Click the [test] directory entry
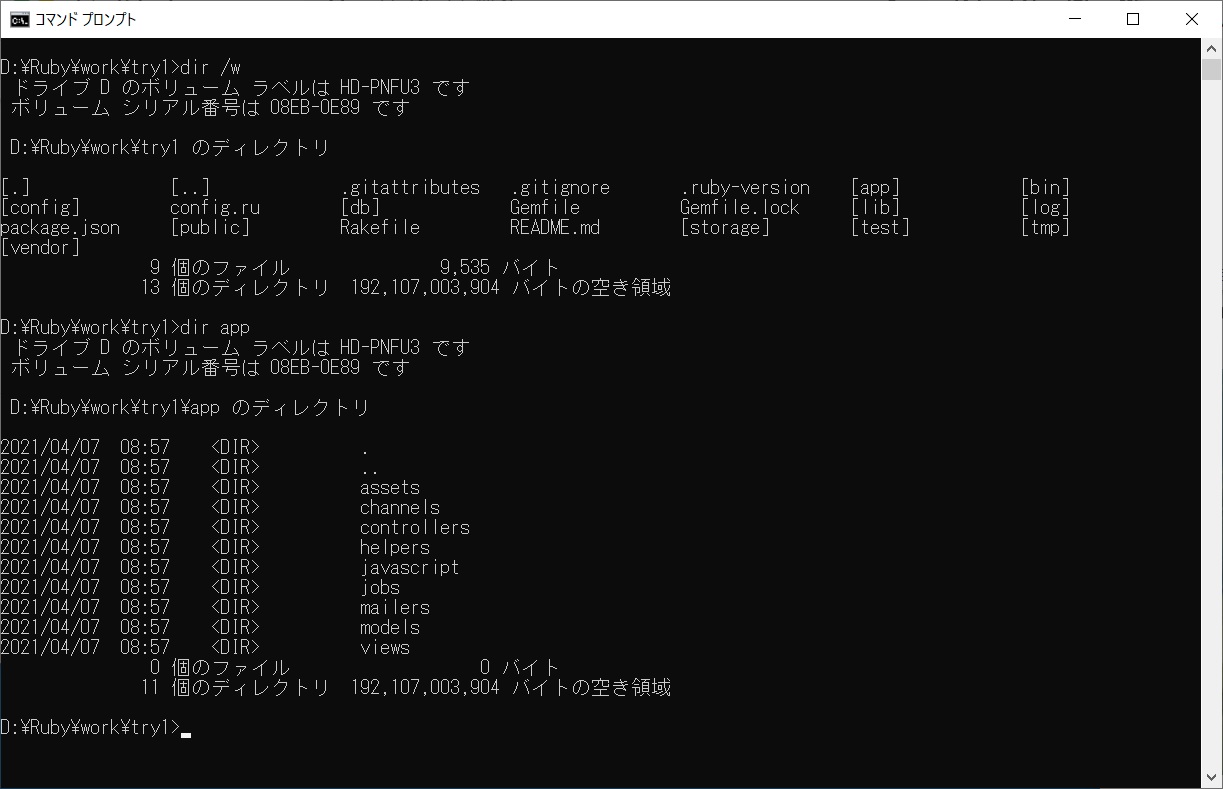The image size is (1223, 789). pyautogui.click(x=880, y=227)
